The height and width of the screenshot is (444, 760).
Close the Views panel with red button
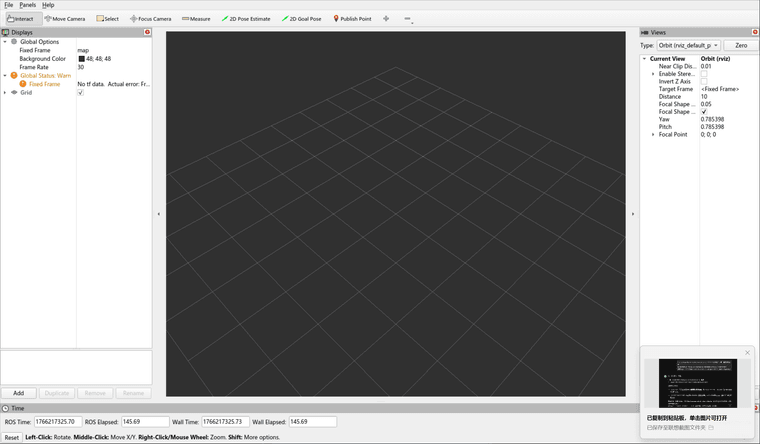pyautogui.click(x=755, y=32)
